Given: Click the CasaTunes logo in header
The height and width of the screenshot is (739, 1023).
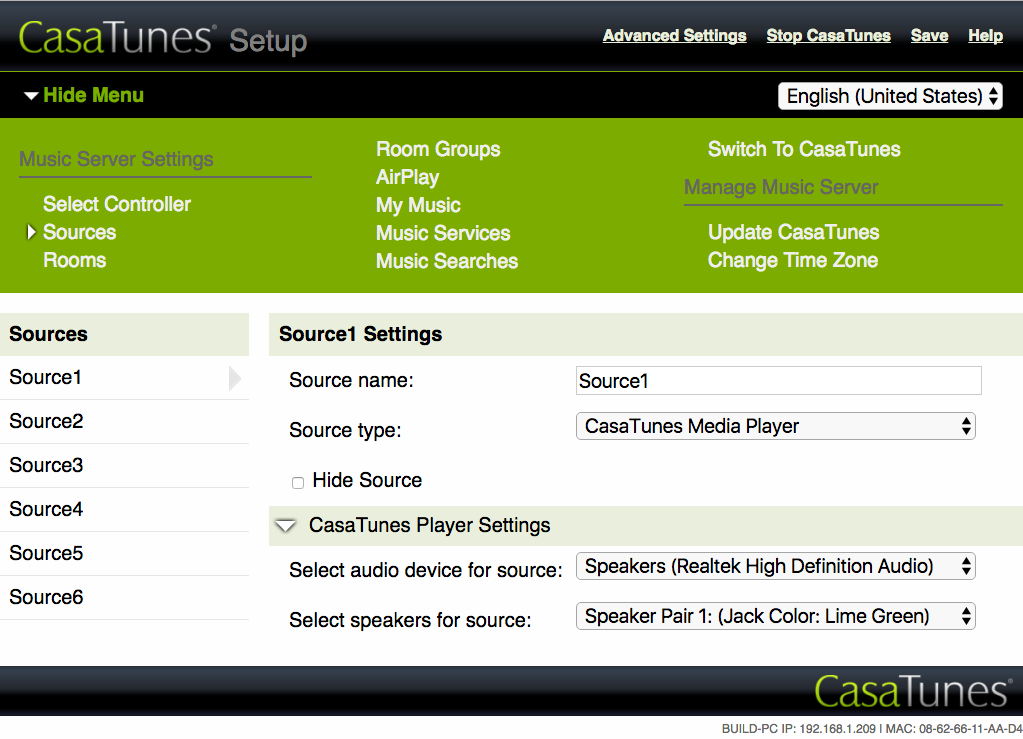Looking at the screenshot, I should (x=117, y=38).
